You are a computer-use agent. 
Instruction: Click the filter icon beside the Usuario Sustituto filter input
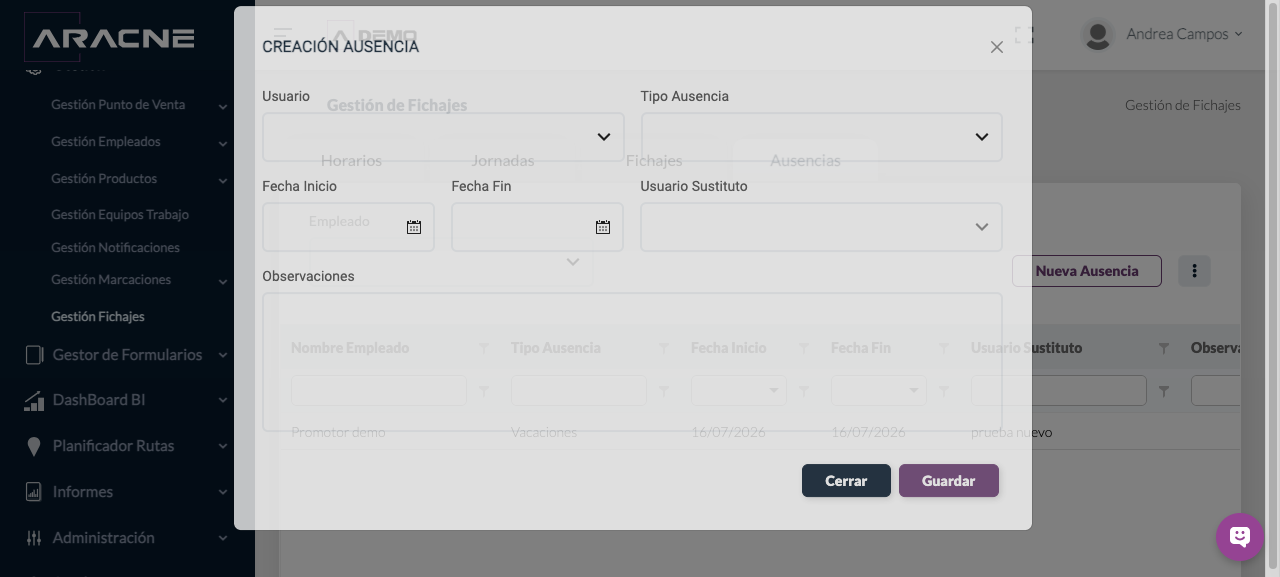click(x=1164, y=392)
